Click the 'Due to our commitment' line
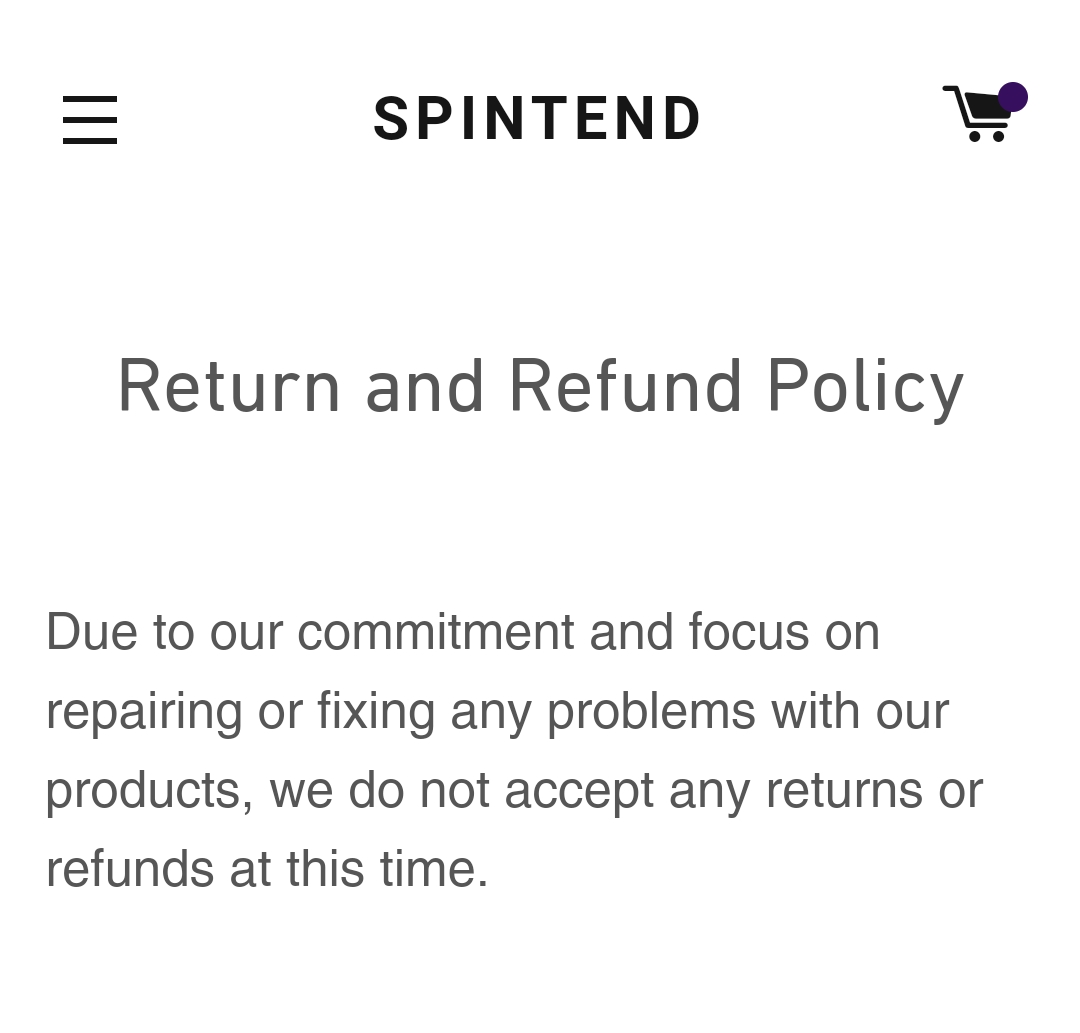 462,632
